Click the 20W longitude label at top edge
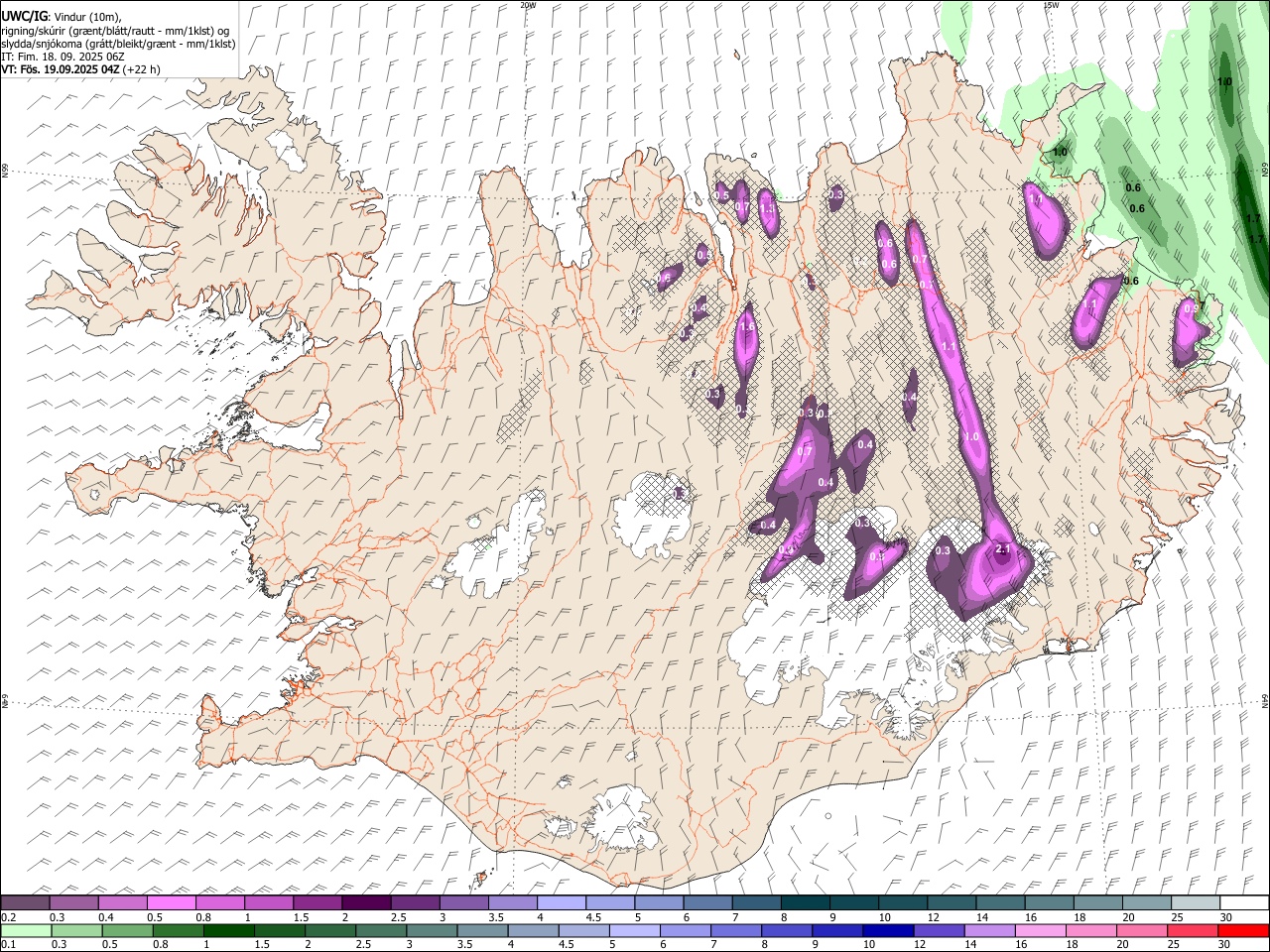1270x952 pixels. (x=528, y=5)
